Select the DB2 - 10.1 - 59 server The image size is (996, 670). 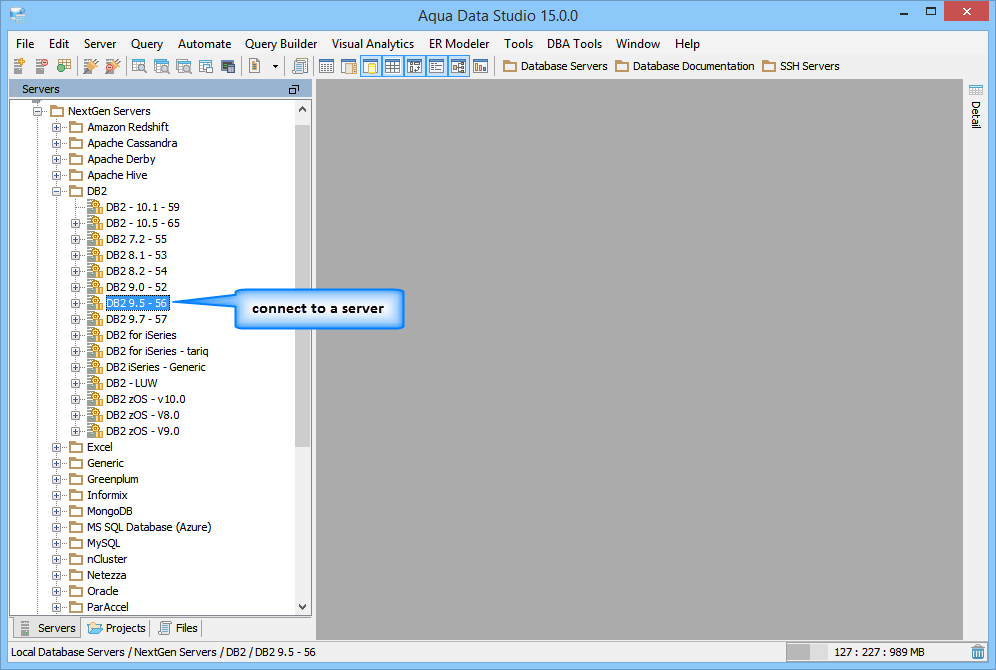pos(142,207)
